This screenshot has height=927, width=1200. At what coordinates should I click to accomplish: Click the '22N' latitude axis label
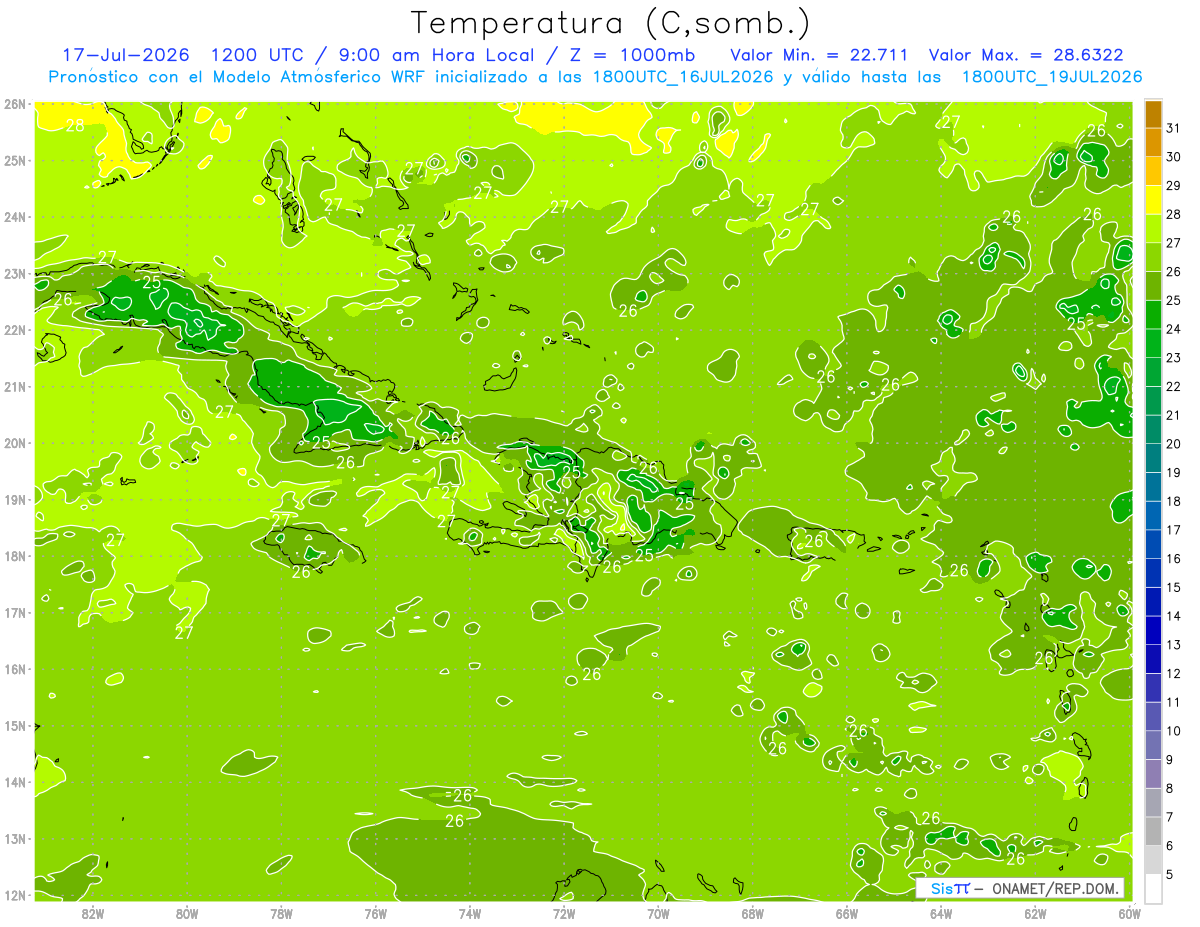(15, 330)
